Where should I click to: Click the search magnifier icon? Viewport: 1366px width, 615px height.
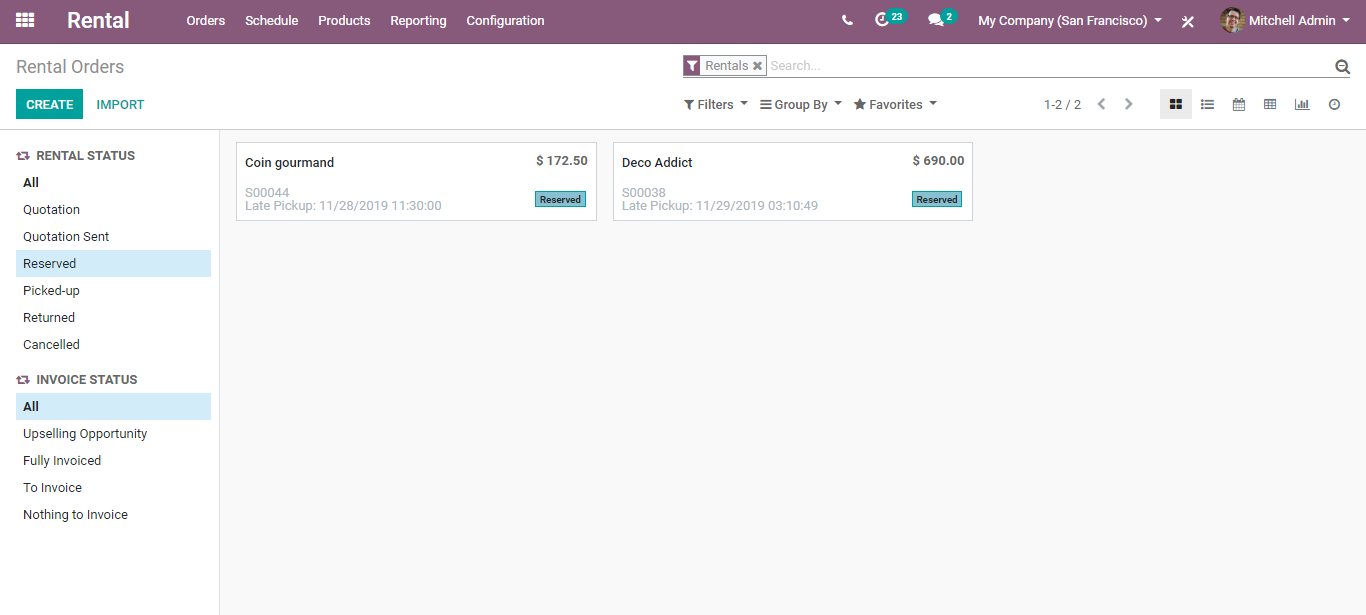pyautogui.click(x=1342, y=66)
